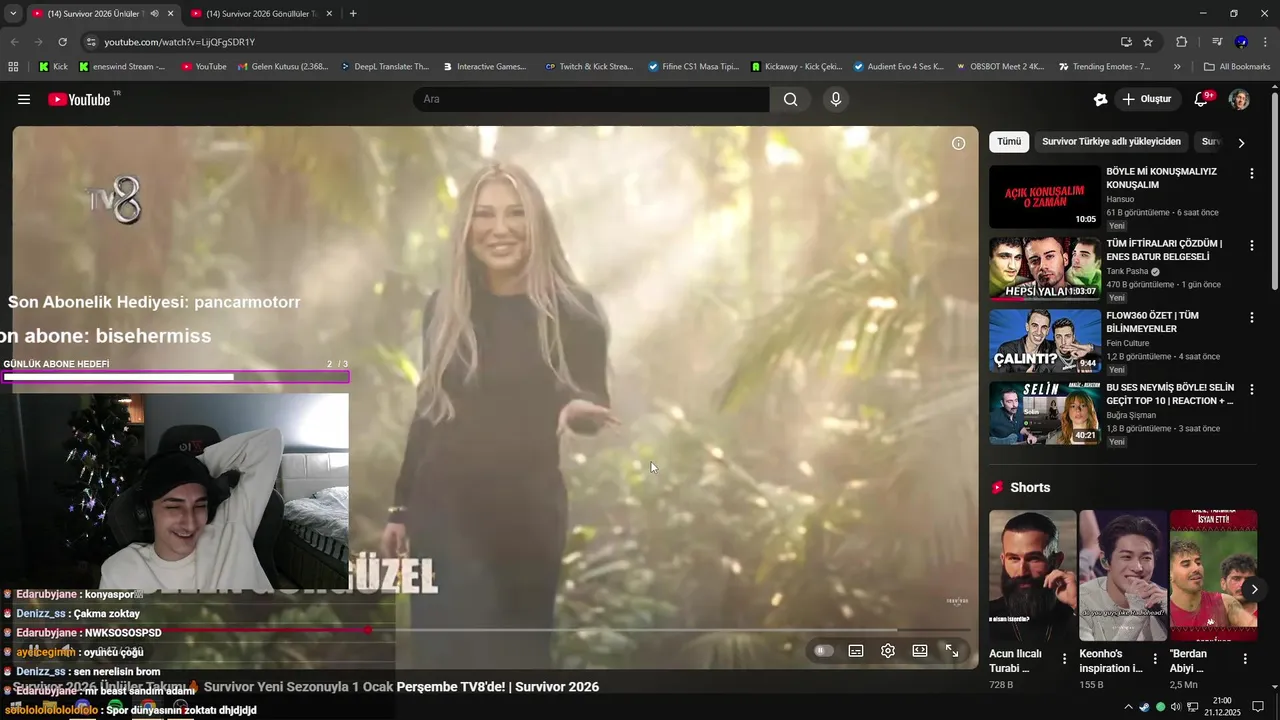Open AÇIK KONUŞALIM O ZAMAN thumbnail
This screenshot has width=1280, height=720.
(x=1044, y=197)
